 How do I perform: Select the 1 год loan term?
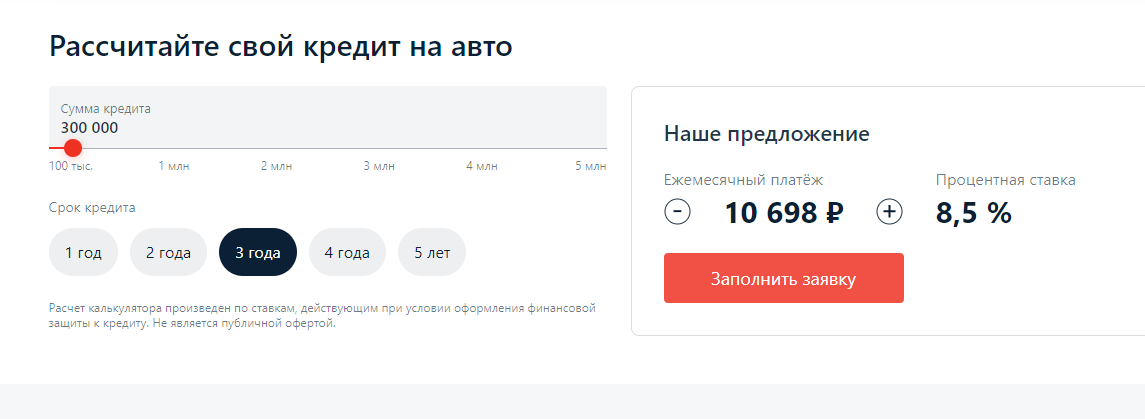[x=83, y=252]
